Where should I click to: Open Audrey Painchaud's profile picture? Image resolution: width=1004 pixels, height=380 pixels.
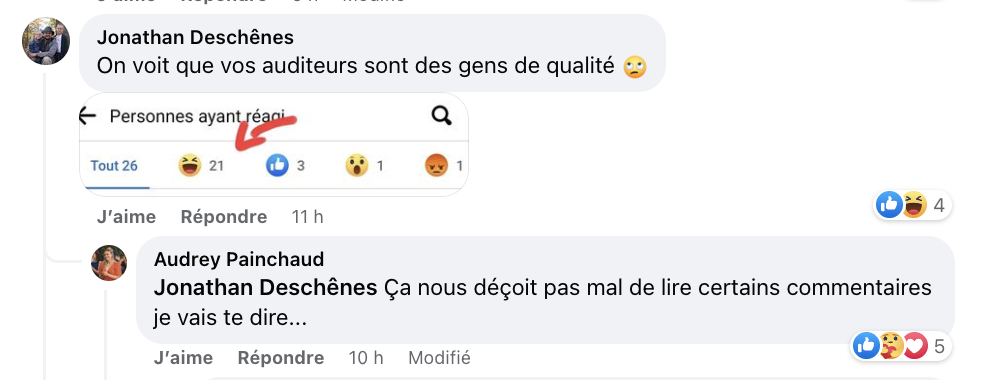(x=109, y=263)
